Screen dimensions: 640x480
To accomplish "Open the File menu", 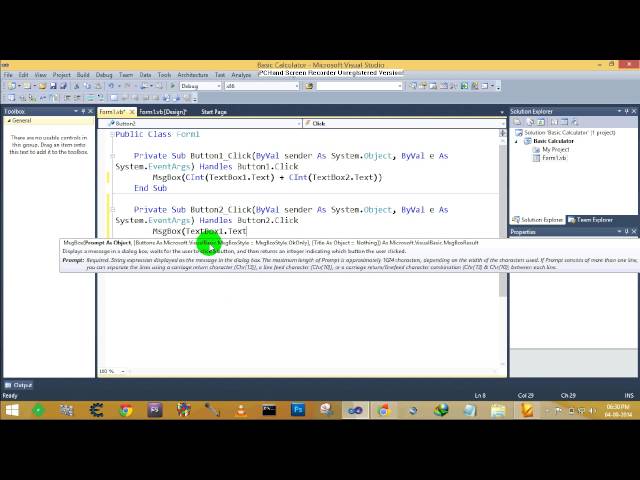I will pos(8,75).
